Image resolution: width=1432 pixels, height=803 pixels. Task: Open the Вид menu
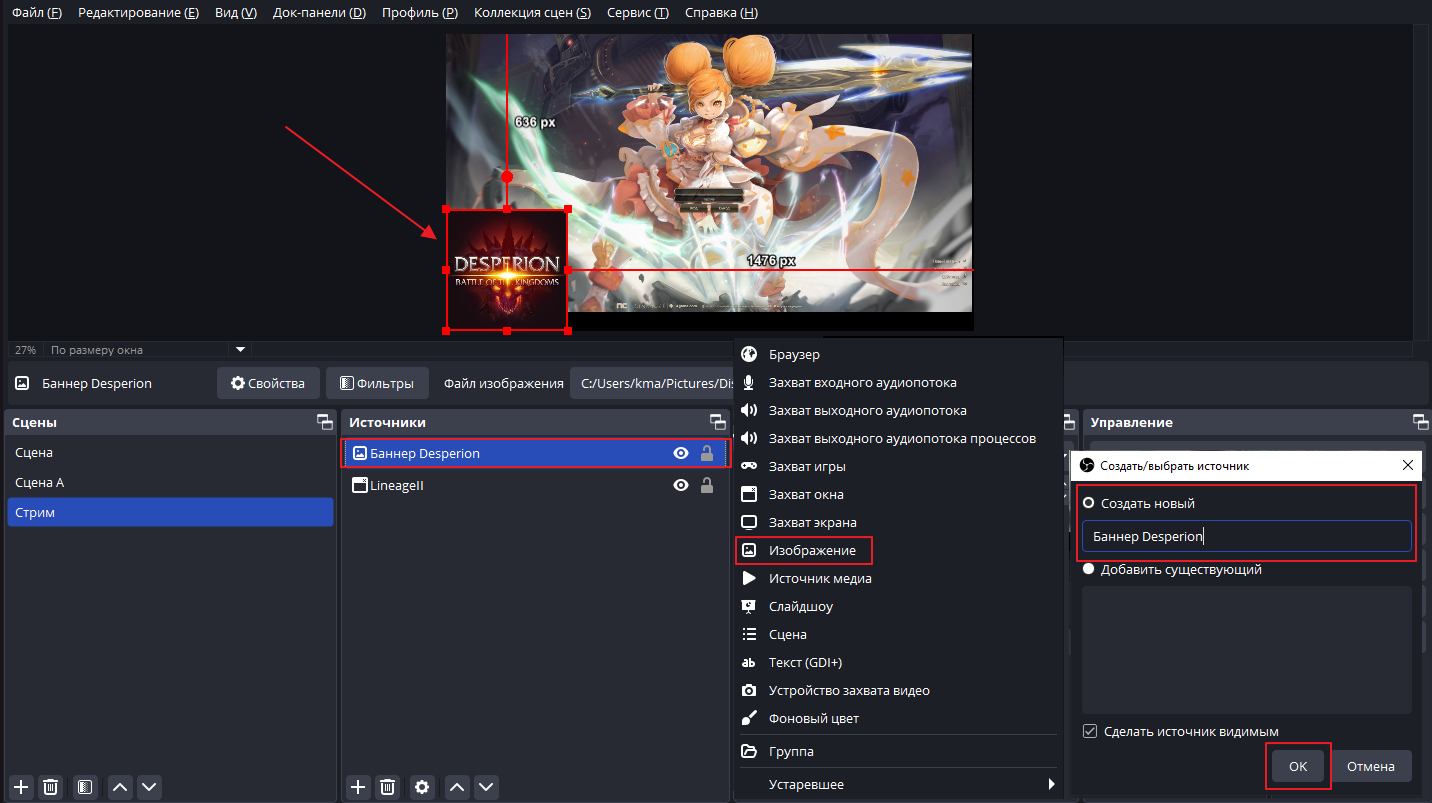(x=236, y=13)
